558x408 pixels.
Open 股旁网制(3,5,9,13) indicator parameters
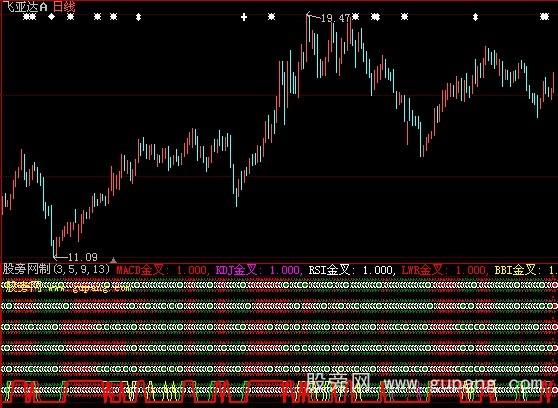pos(57,269)
